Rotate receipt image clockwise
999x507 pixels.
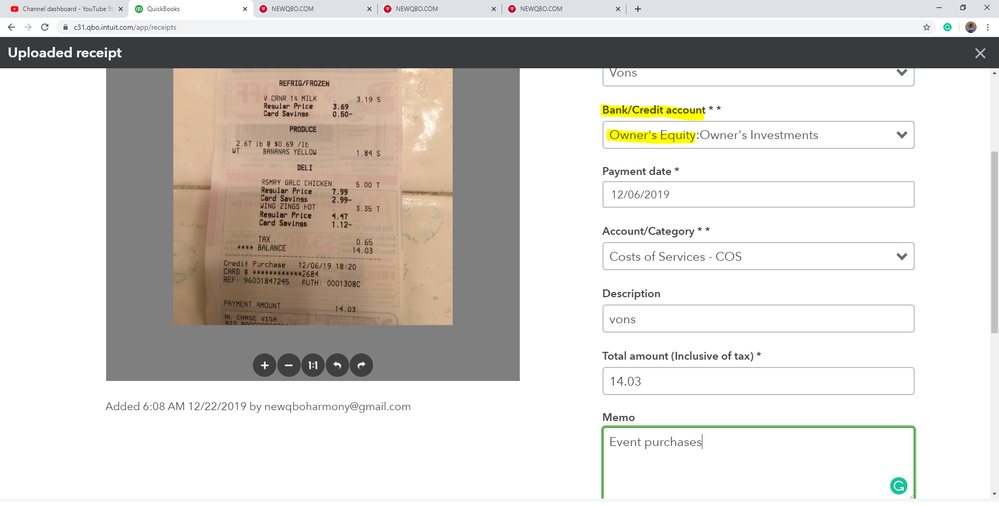361,366
